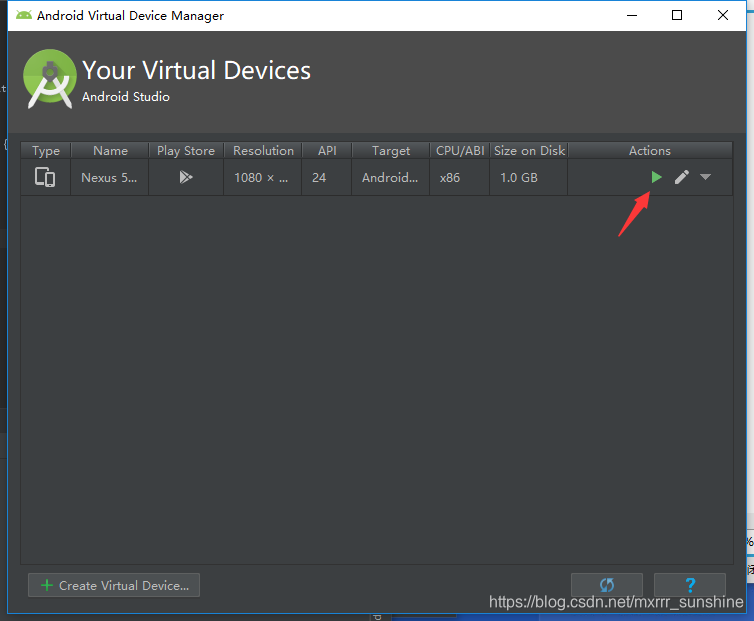Maximize the AVD Manager window
The image size is (754, 621).
click(677, 15)
